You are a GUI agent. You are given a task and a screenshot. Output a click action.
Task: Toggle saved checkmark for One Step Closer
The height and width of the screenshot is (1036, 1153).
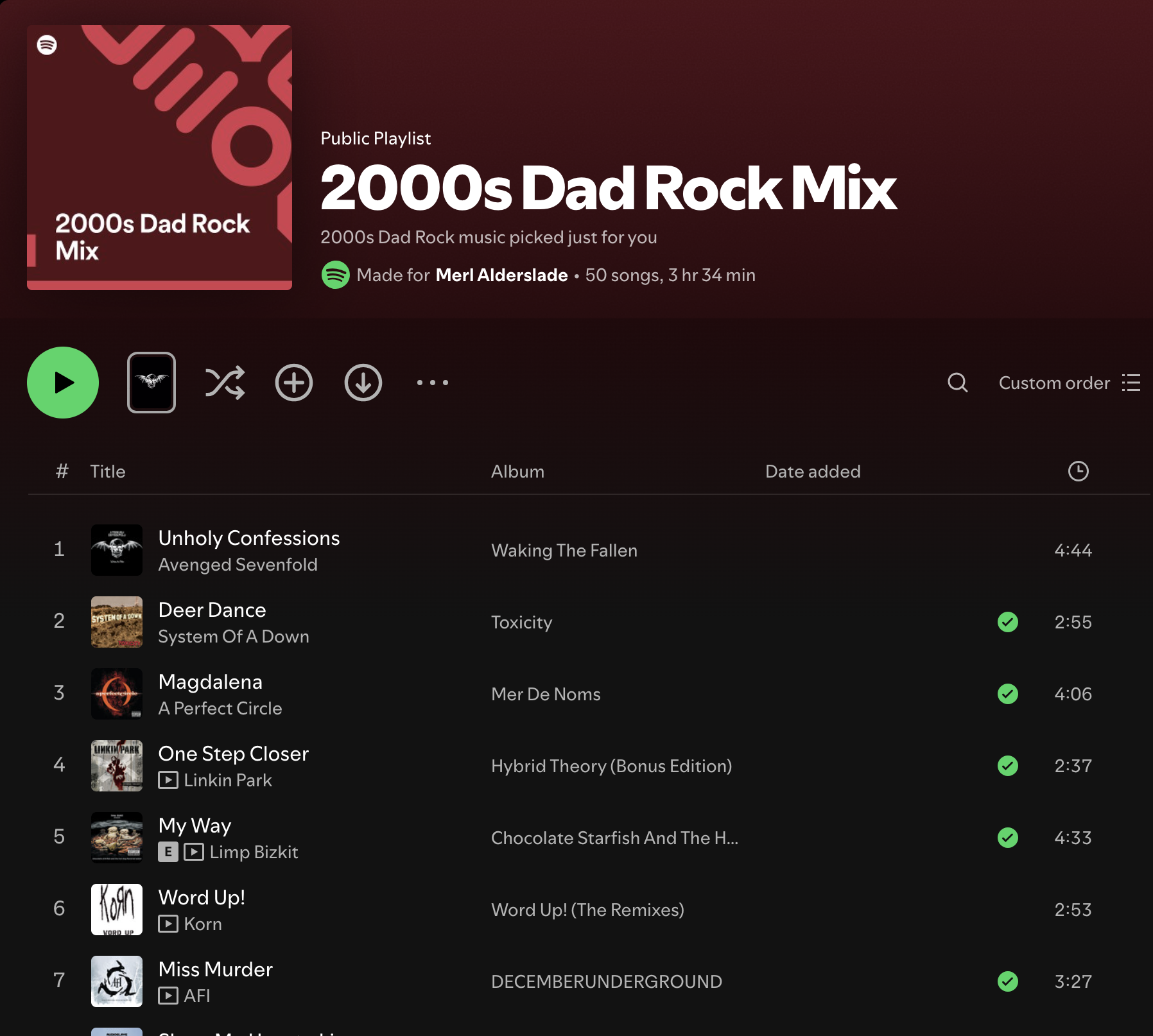pyautogui.click(x=1008, y=766)
